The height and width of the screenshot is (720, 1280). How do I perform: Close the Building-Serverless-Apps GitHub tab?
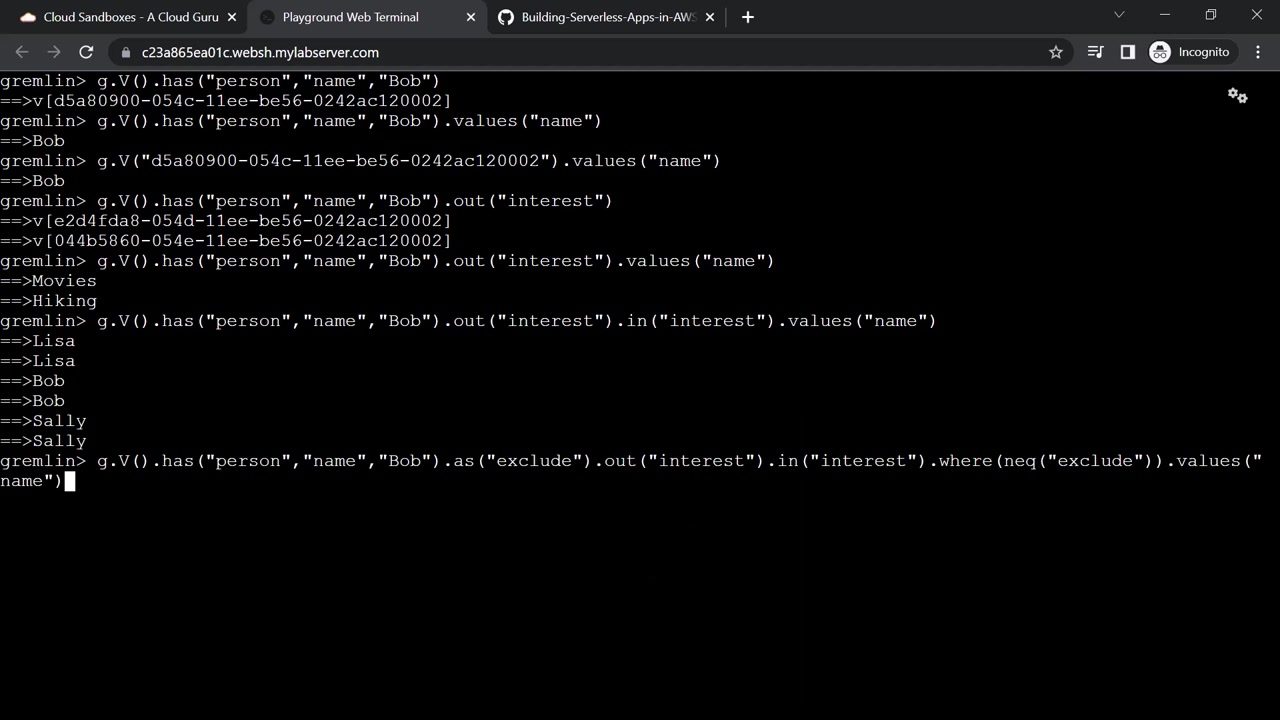710,17
